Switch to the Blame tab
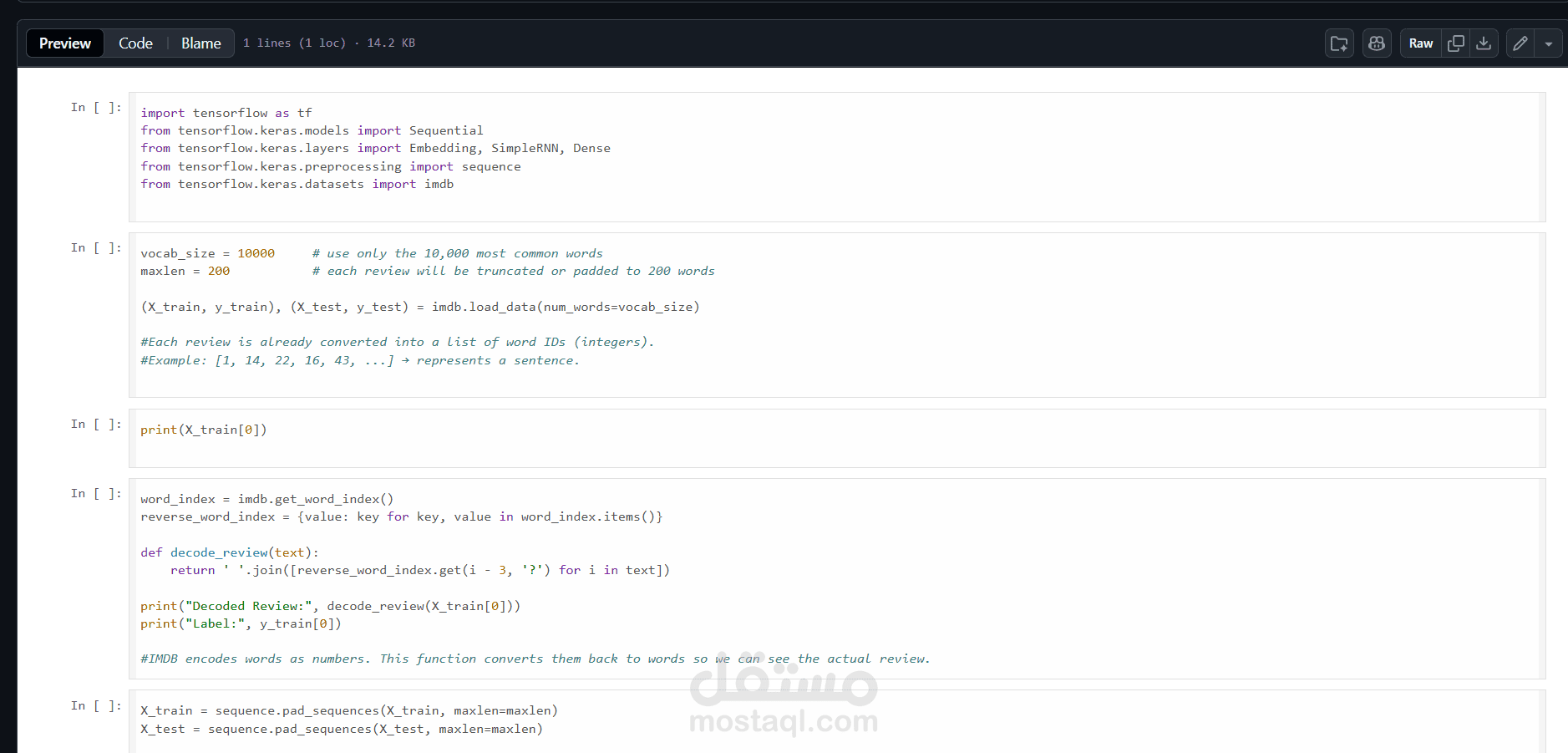 (201, 43)
